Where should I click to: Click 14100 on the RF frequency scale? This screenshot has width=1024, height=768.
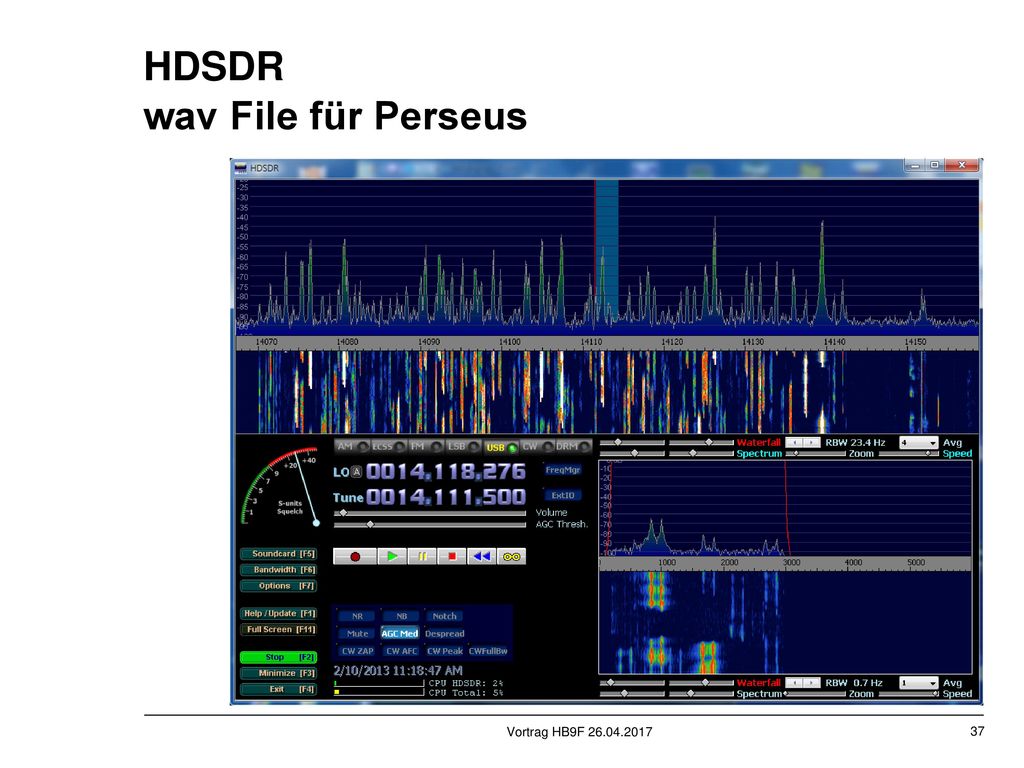tap(510, 342)
